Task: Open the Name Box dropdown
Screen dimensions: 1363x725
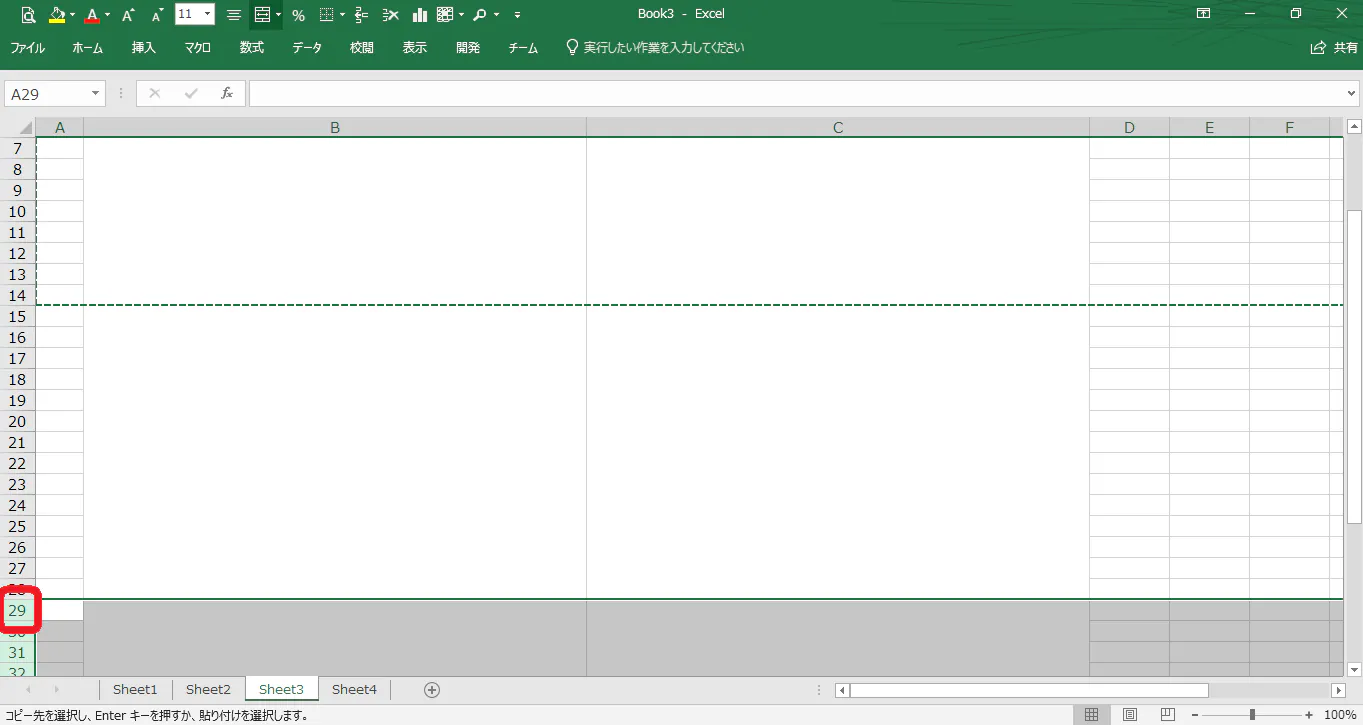Action: point(96,94)
